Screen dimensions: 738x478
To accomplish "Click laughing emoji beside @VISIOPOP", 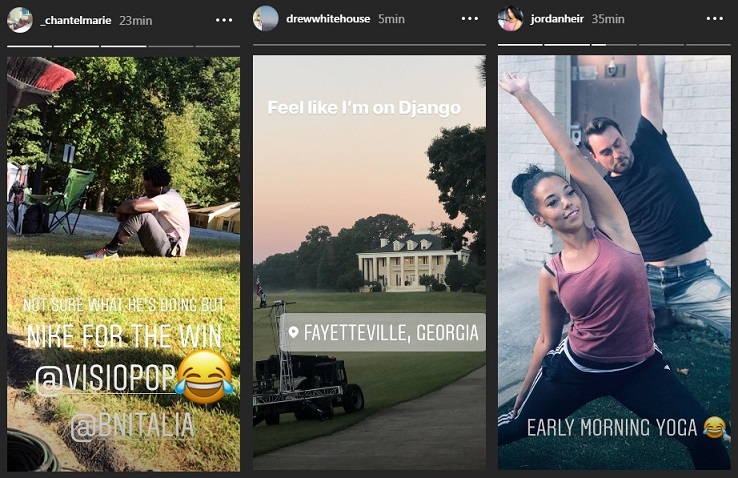I will (205, 377).
